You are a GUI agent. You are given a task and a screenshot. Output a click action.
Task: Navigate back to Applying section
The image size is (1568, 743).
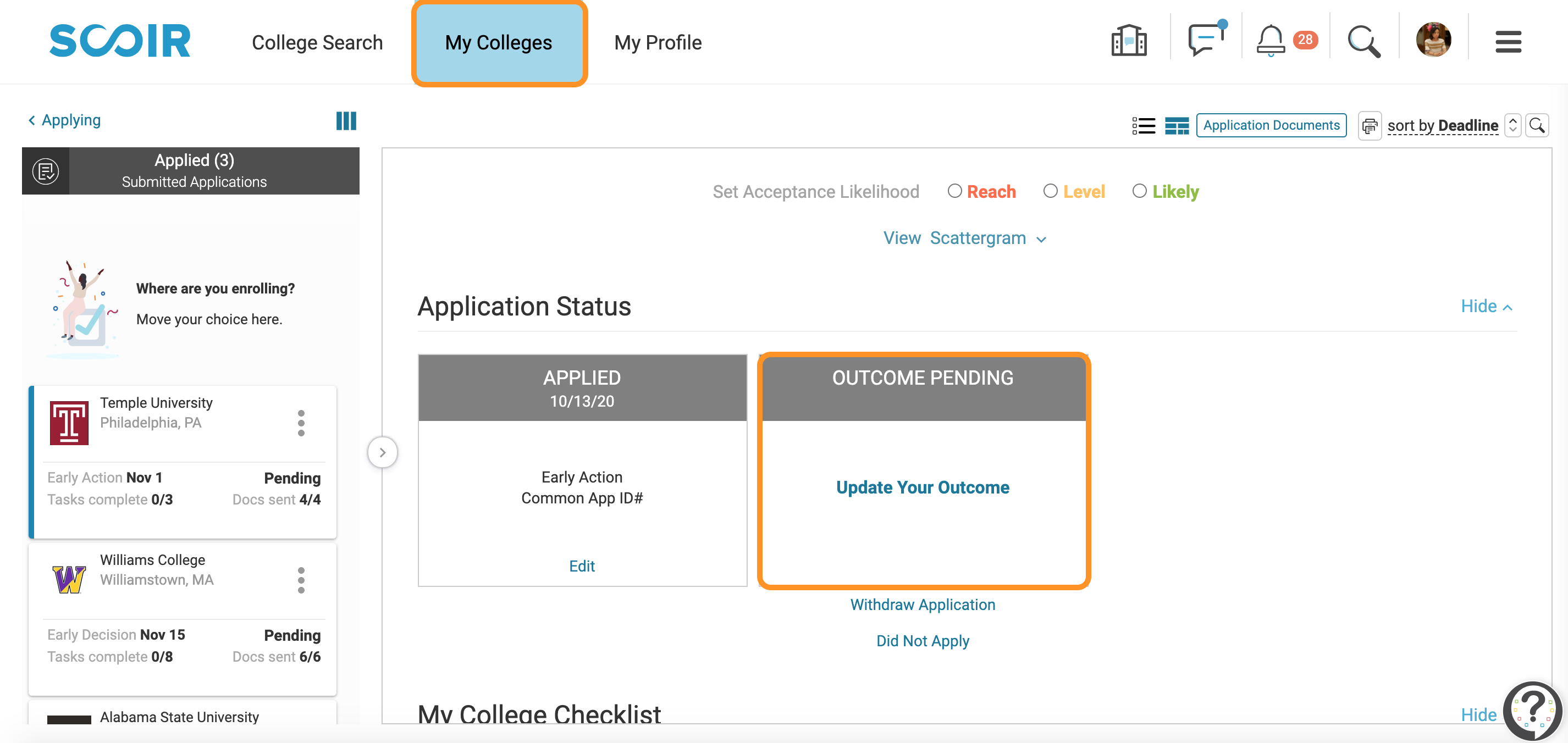[x=64, y=120]
